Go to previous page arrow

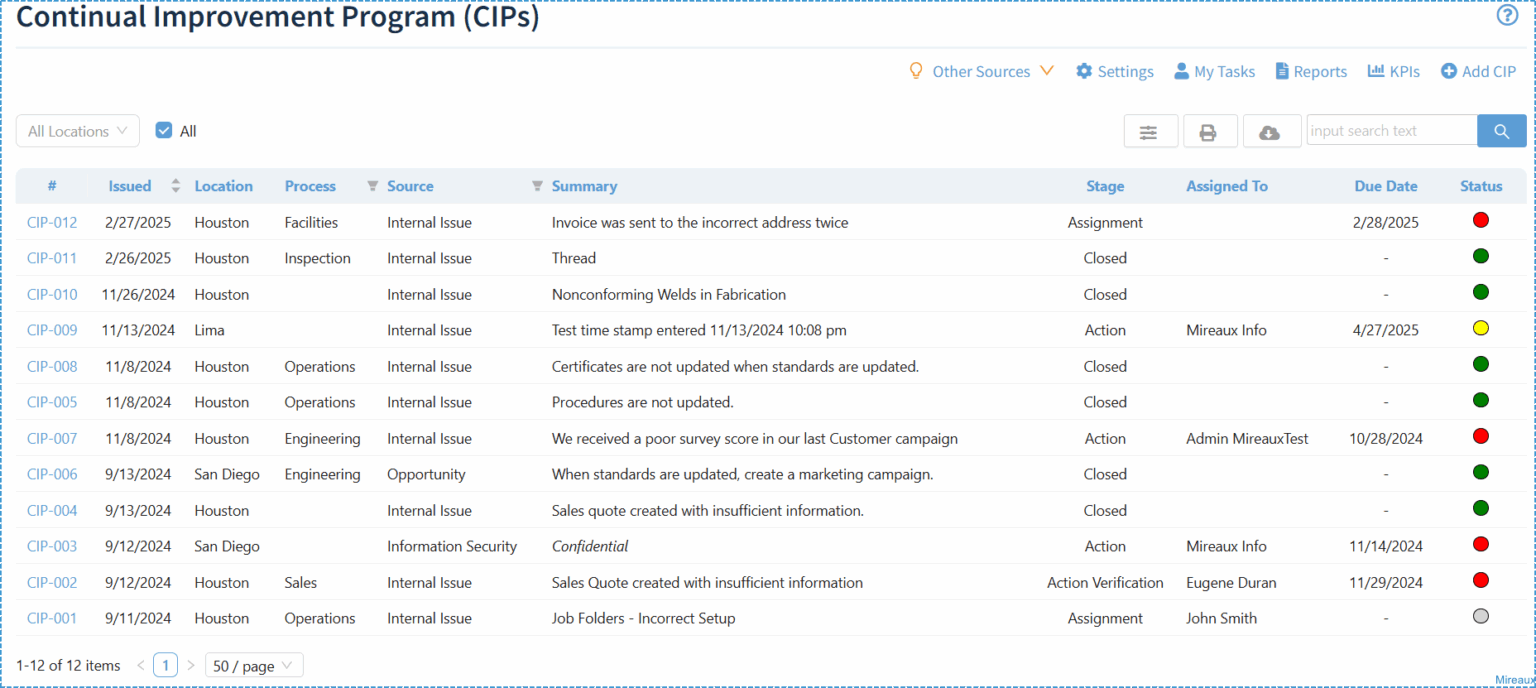[x=140, y=665]
